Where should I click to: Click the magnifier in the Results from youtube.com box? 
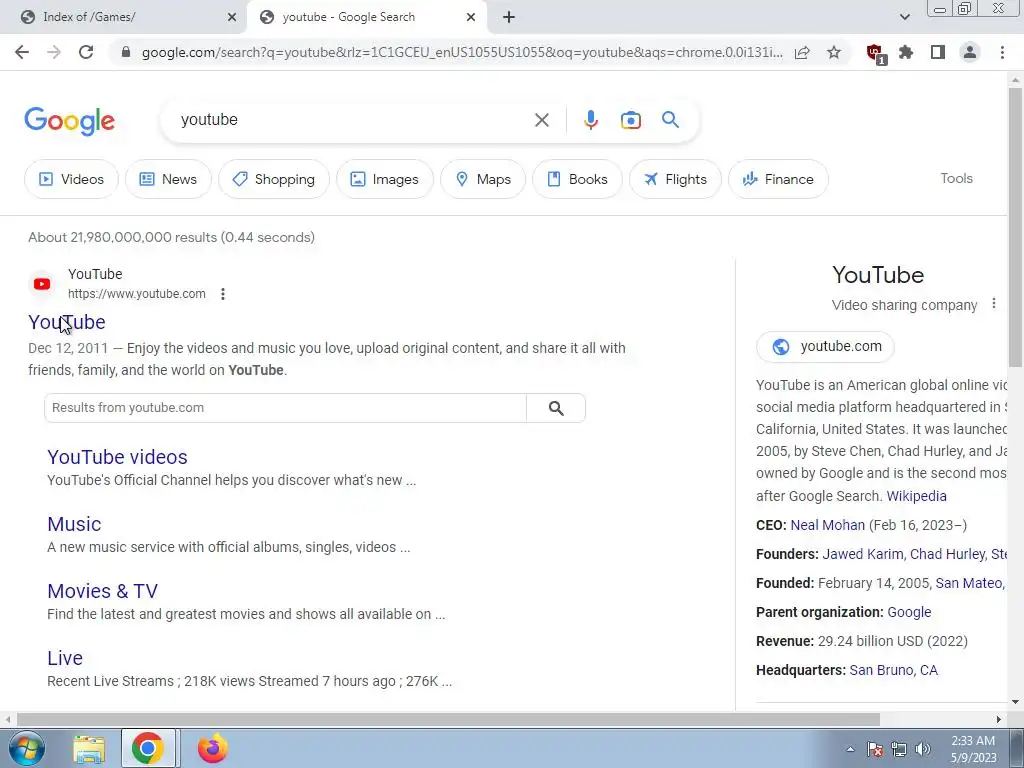[556, 408]
